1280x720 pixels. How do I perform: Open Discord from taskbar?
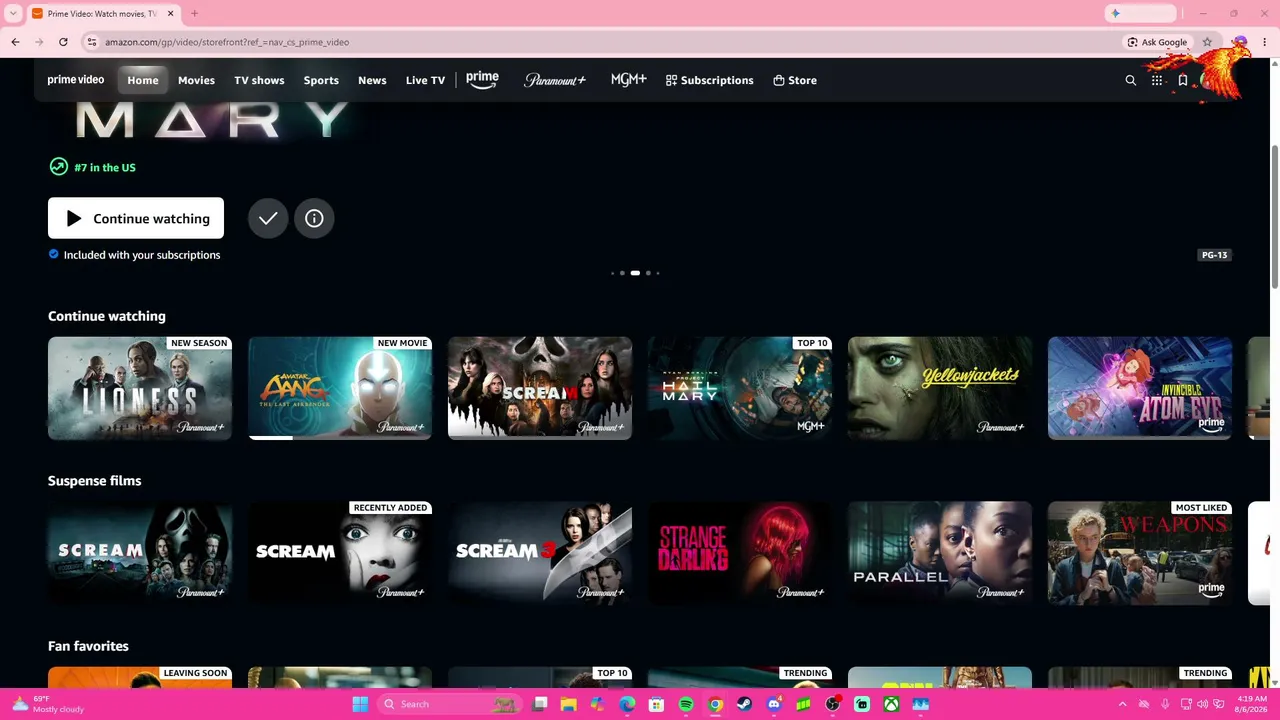tap(774, 704)
